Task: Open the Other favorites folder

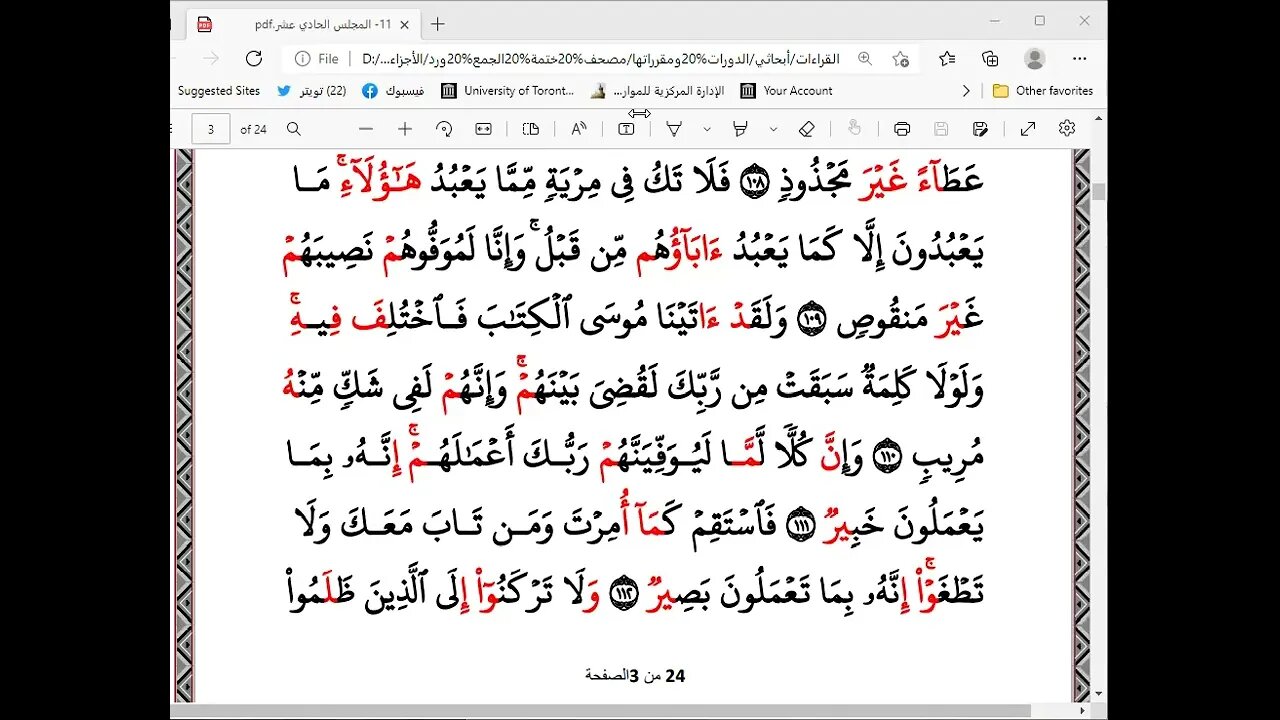Action: pyautogui.click(x=1043, y=91)
